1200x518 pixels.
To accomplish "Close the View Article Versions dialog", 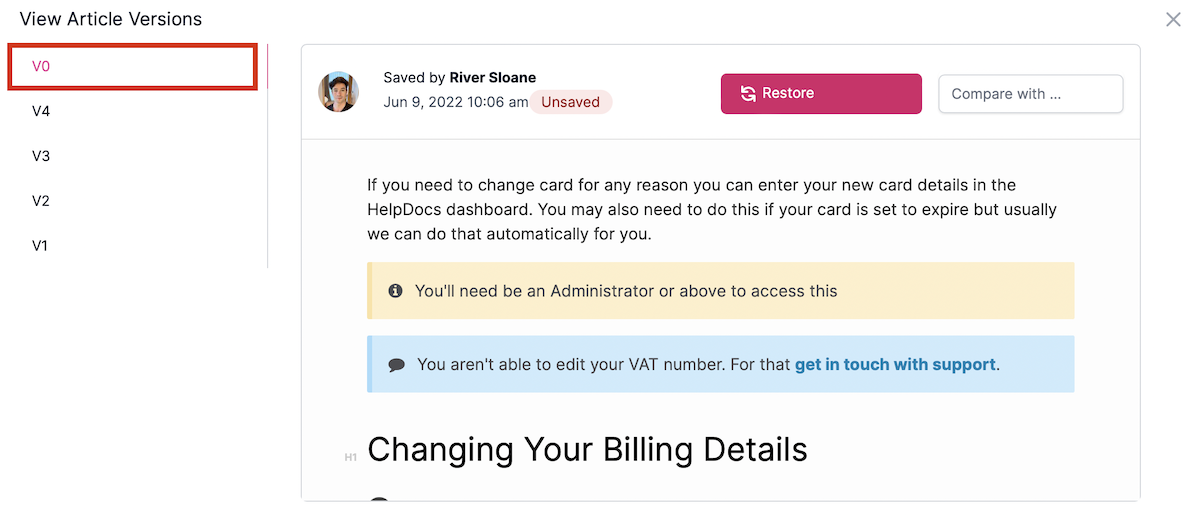I will click(1173, 19).
